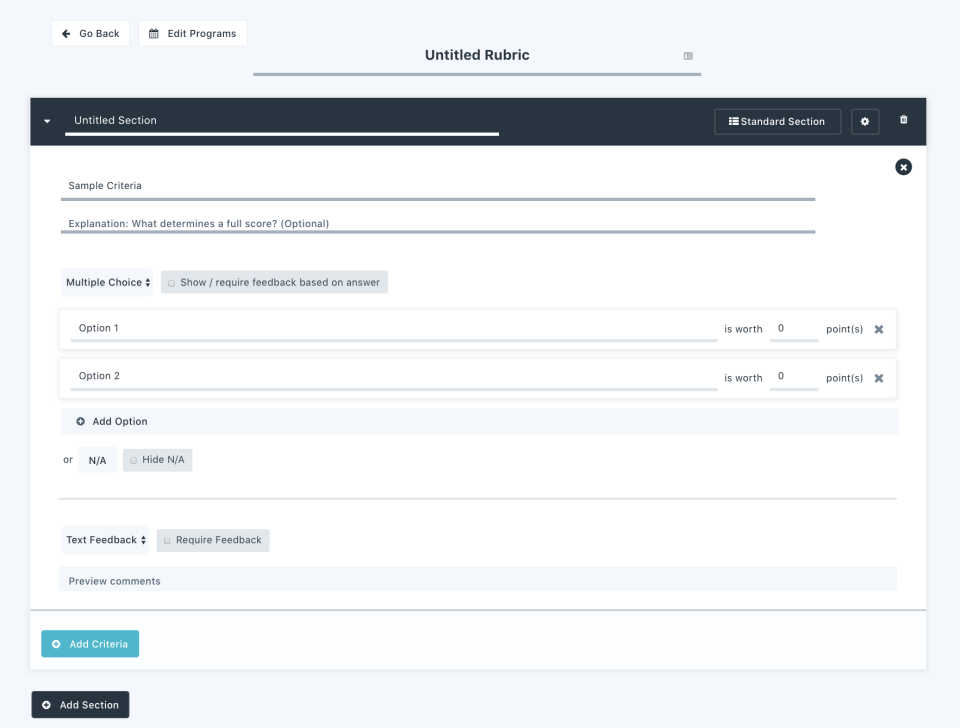Enable show/require feedback based on answer
Viewport: 960px width, 728px height.
(x=171, y=282)
